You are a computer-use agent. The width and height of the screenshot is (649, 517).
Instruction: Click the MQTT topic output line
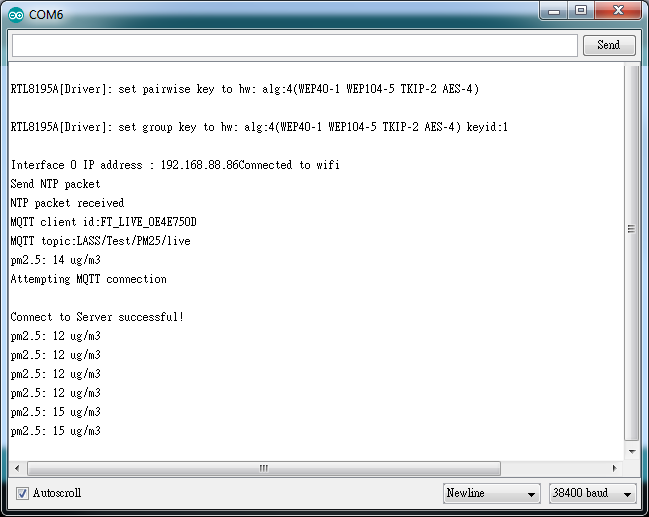point(101,241)
